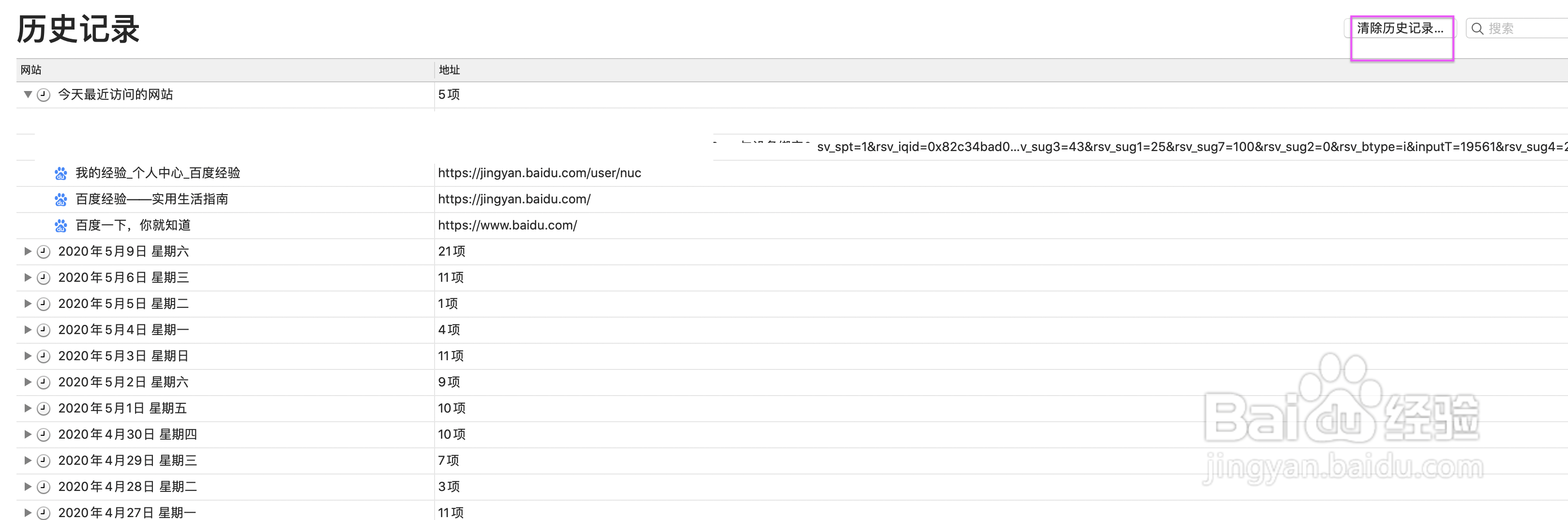Sort by the 网站 column header
The width and height of the screenshot is (1568, 520).
tap(31, 70)
